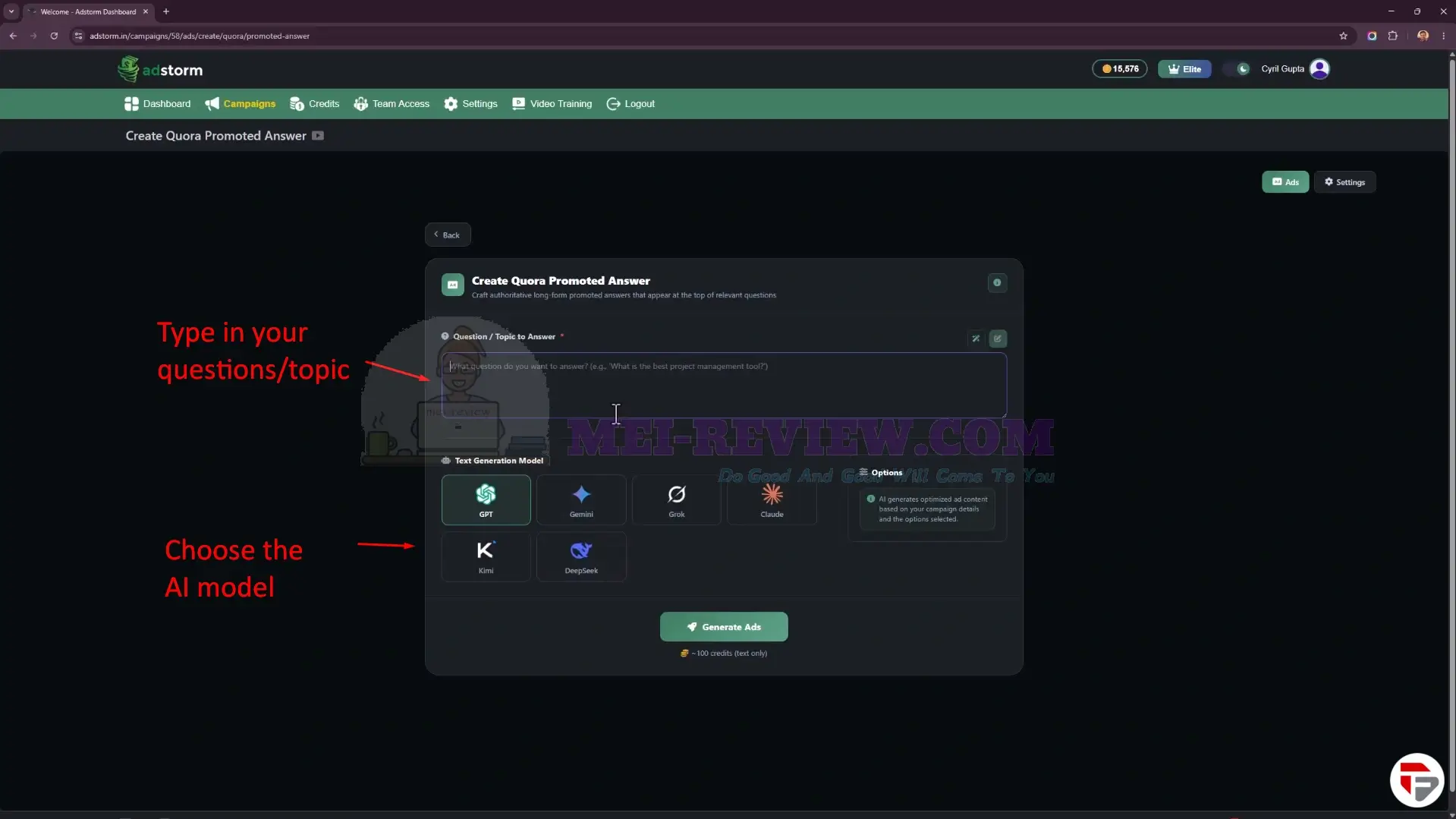Open the tab search dropdown arrow
Screen dimensions: 1456x819
(x=11, y=11)
